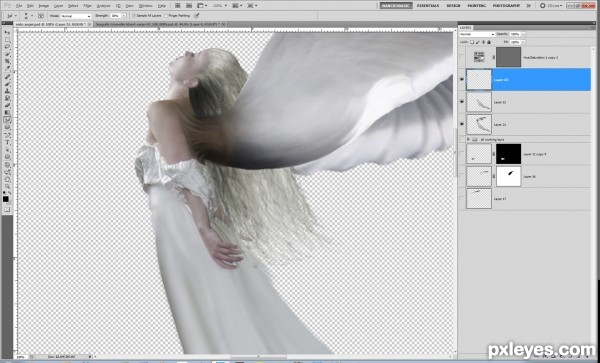Open the Window menu

(x=145, y=6)
